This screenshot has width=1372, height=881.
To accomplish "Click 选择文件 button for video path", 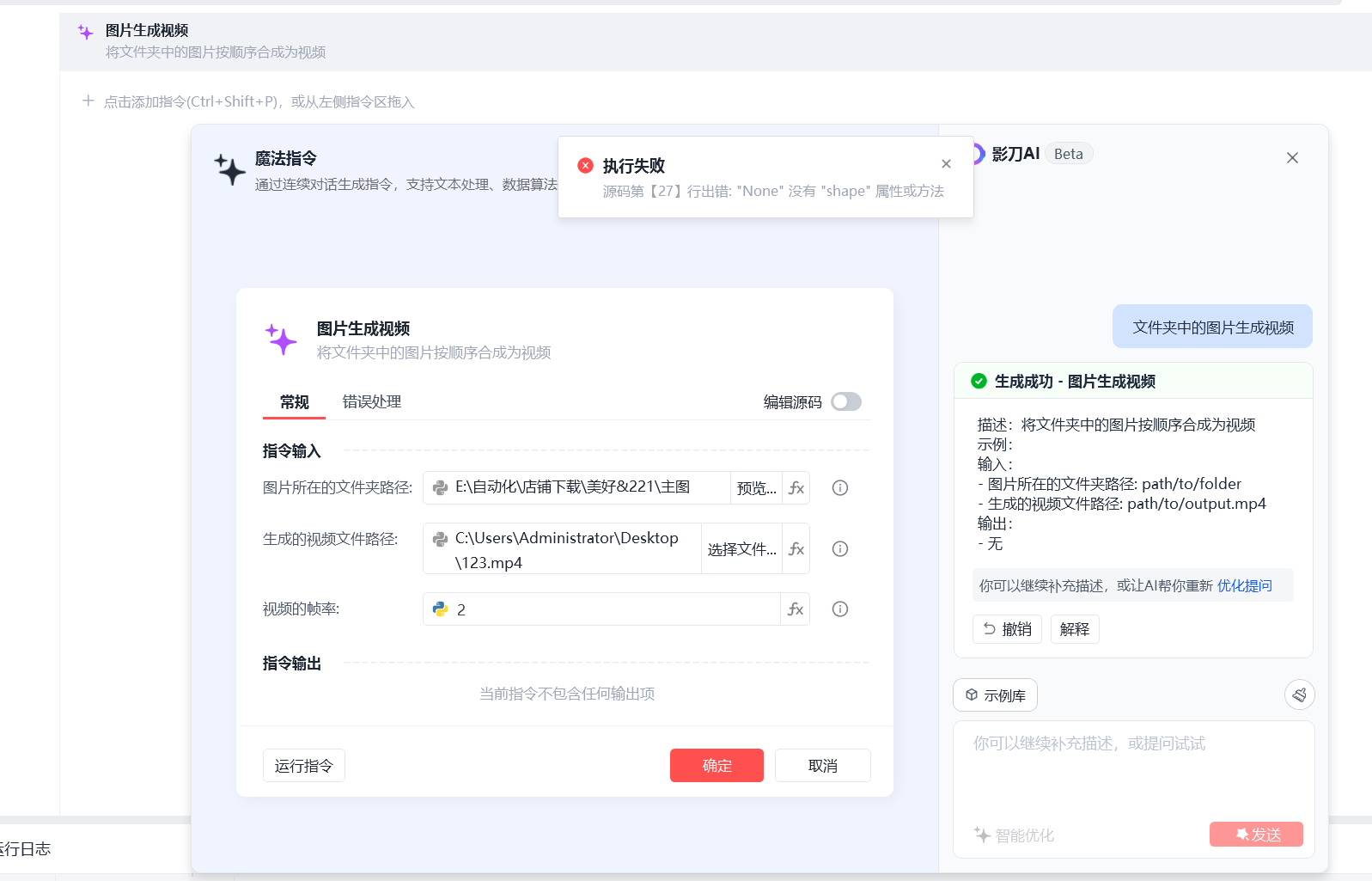I will (741, 549).
